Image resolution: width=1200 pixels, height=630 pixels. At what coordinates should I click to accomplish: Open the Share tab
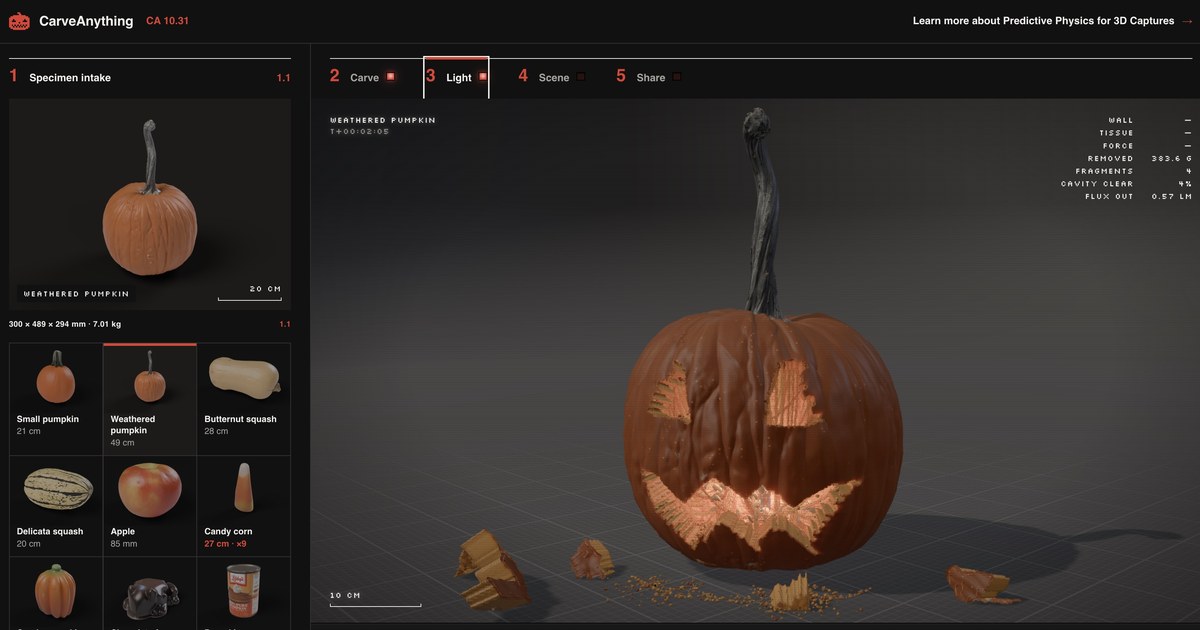point(649,77)
